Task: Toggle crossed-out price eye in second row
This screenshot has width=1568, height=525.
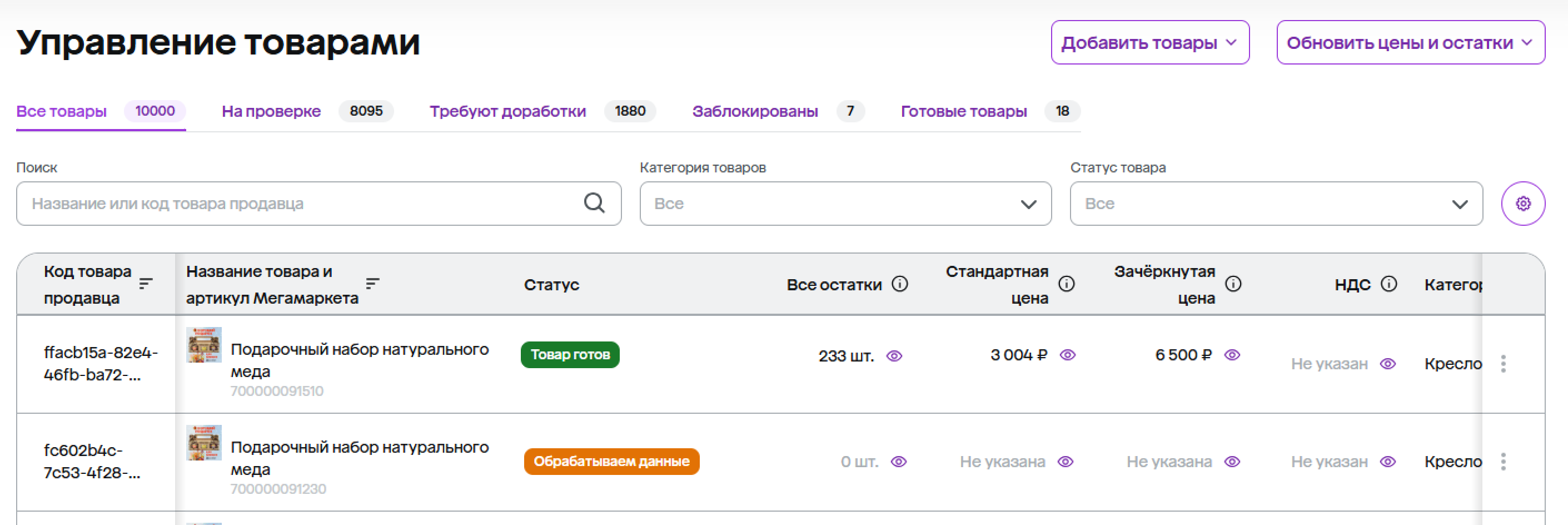Action: 1232,462
